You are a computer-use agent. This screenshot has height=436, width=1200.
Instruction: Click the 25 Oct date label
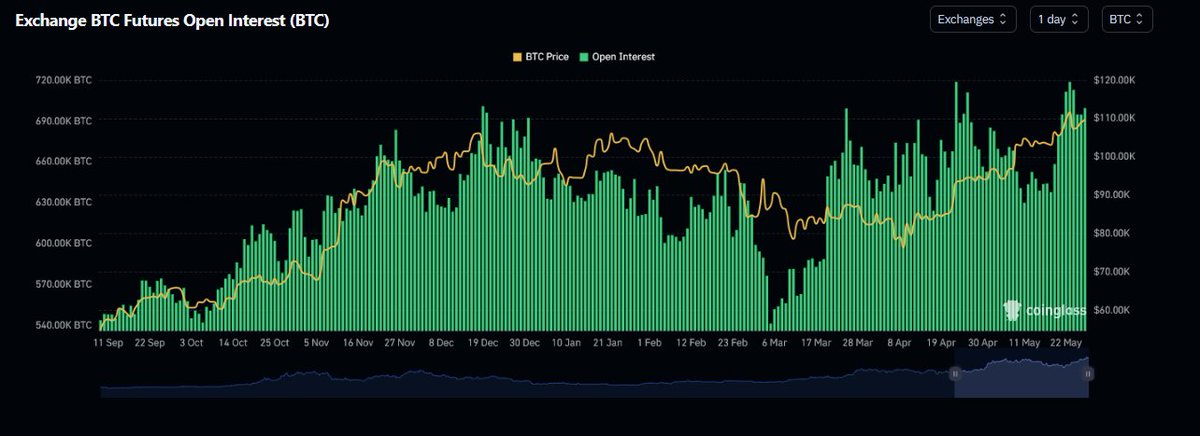(275, 342)
